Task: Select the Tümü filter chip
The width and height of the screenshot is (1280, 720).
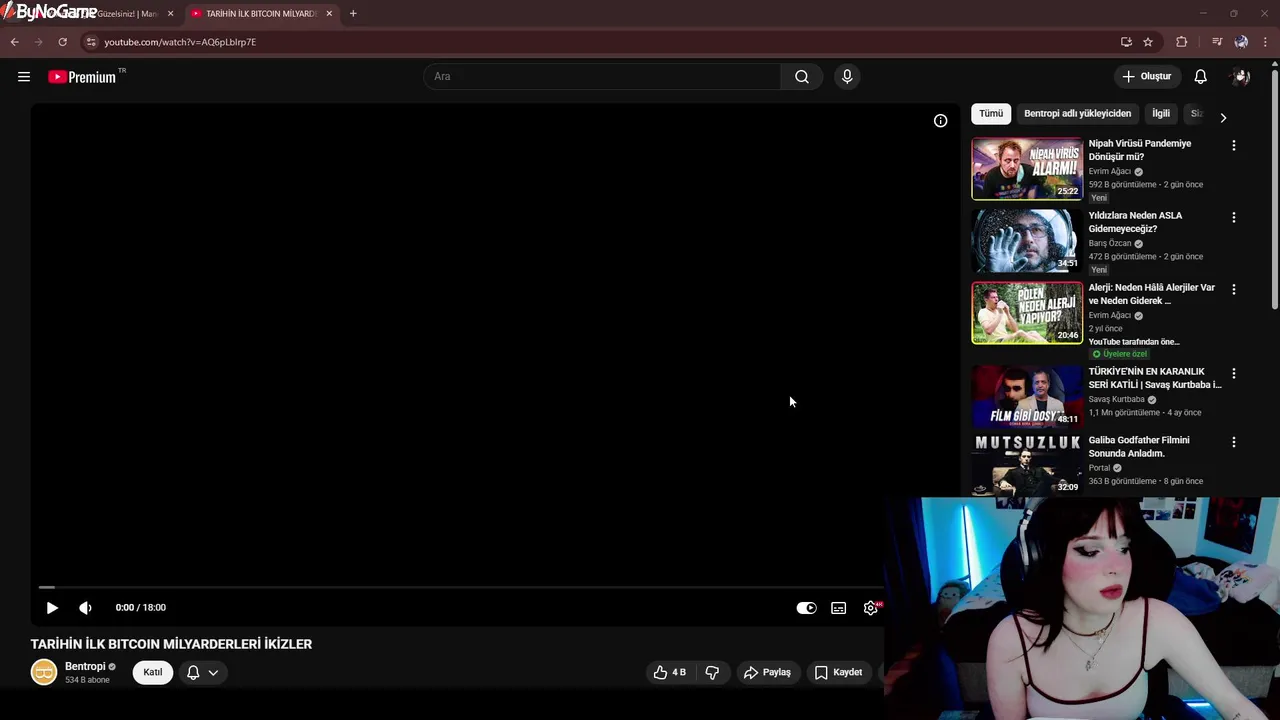Action: coord(991,114)
